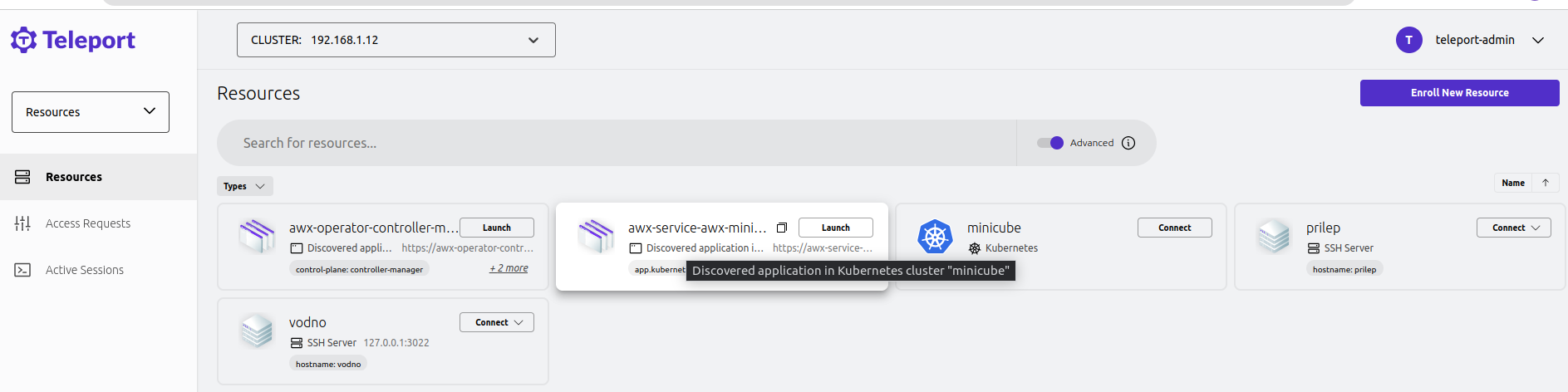Click awx-service-awx-mini application icon
The image size is (1568, 392).
point(596,236)
